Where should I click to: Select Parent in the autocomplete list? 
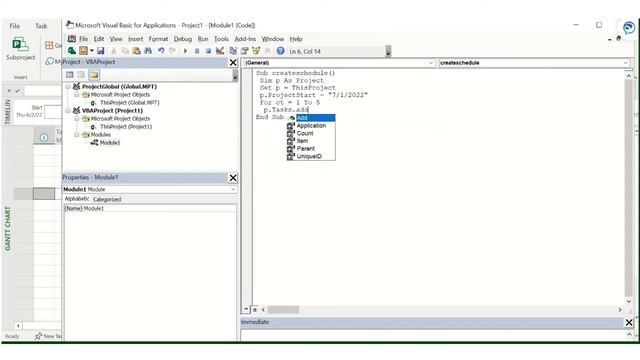coord(311,149)
